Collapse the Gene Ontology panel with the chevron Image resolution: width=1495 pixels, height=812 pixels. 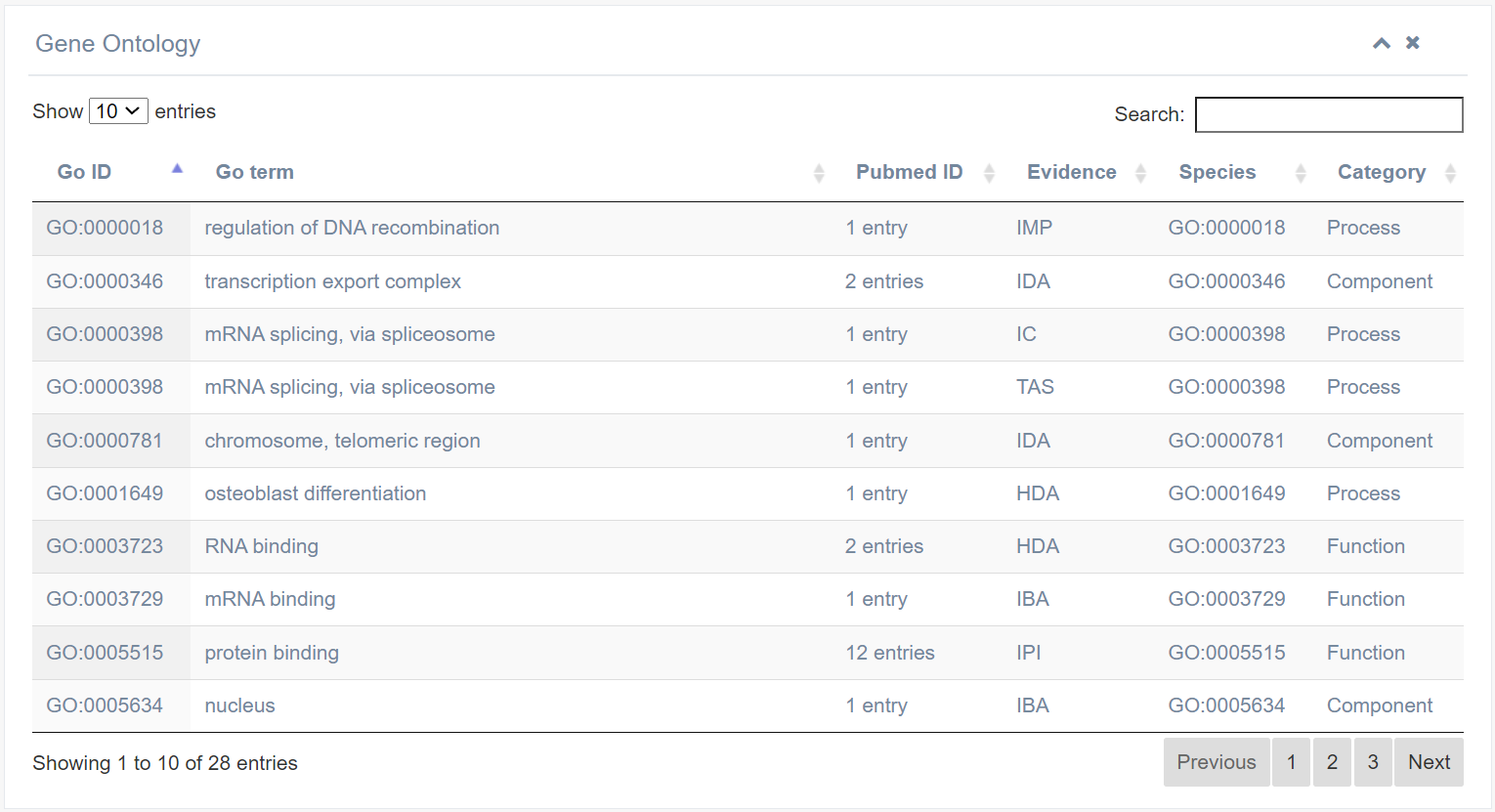1382,43
